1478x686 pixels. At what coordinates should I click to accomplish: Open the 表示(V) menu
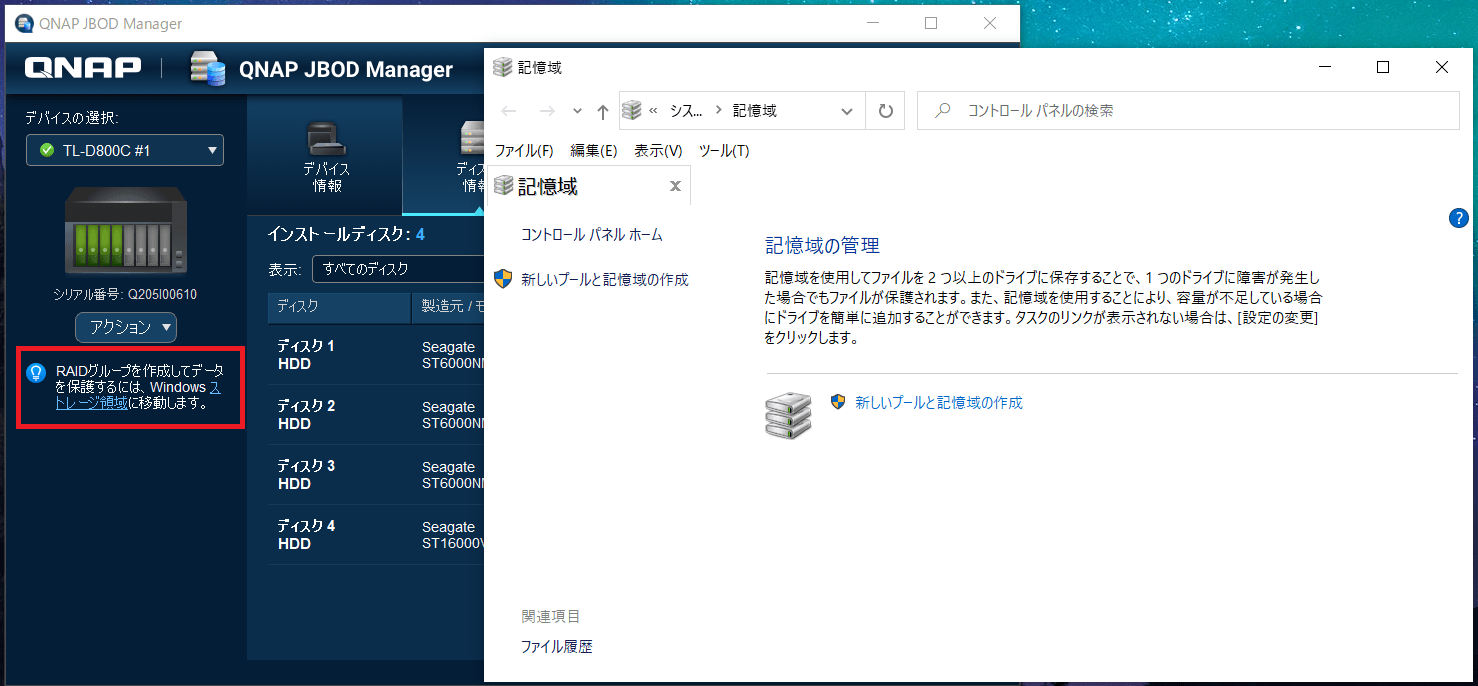[x=658, y=151]
